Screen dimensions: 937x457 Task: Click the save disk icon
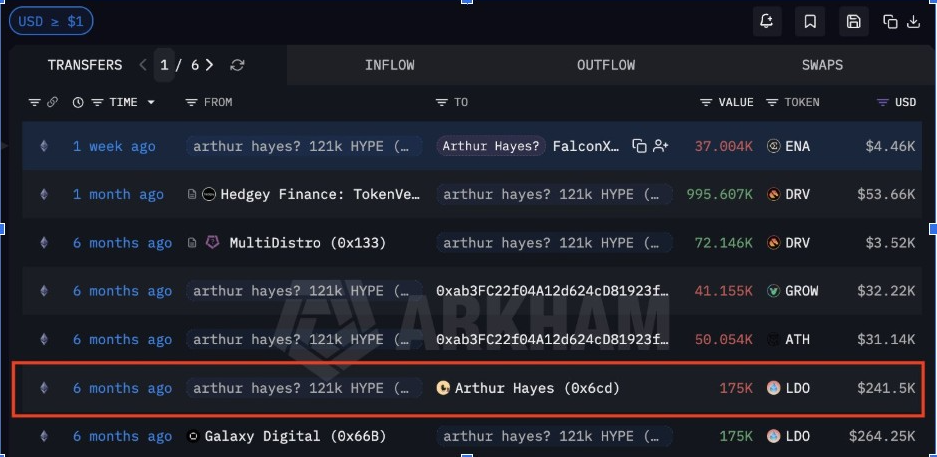coord(853,22)
